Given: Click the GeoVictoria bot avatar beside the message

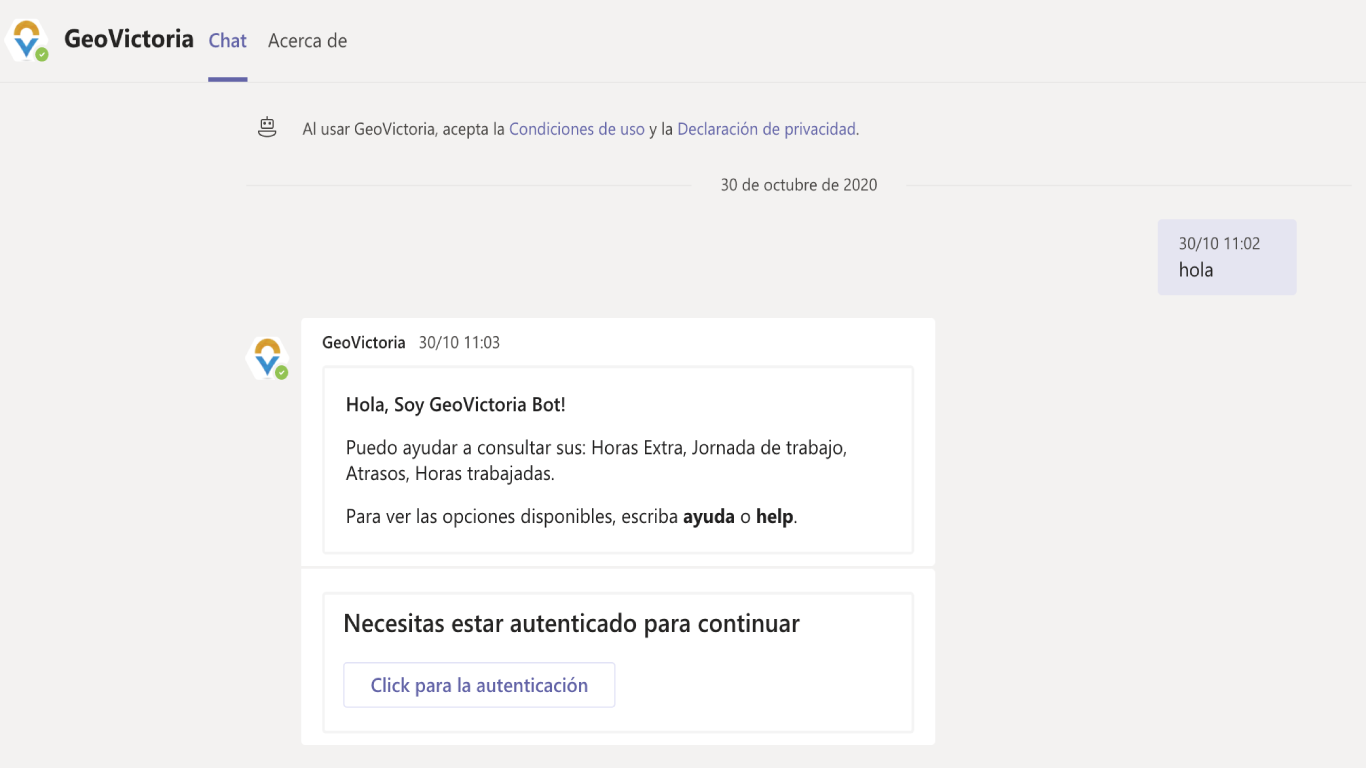Looking at the screenshot, I should (267, 359).
